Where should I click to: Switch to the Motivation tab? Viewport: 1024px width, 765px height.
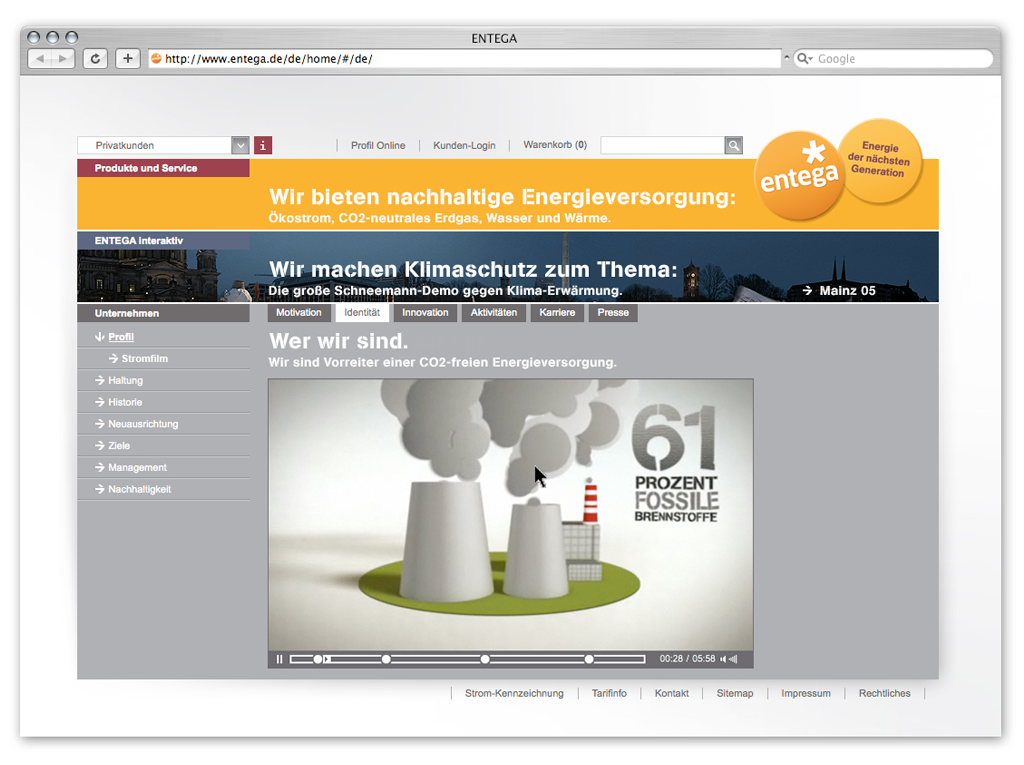(299, 313)
